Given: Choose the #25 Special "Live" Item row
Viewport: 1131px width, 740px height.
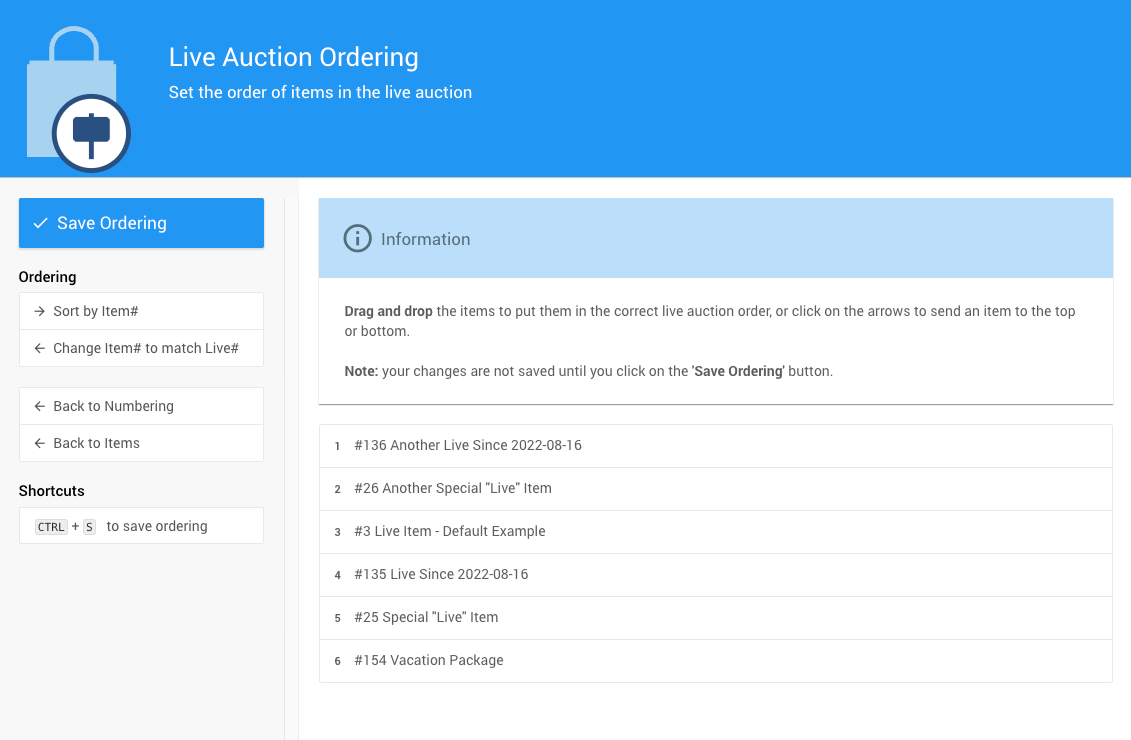Looking at the screenshot, I should [x=426, y=617].
